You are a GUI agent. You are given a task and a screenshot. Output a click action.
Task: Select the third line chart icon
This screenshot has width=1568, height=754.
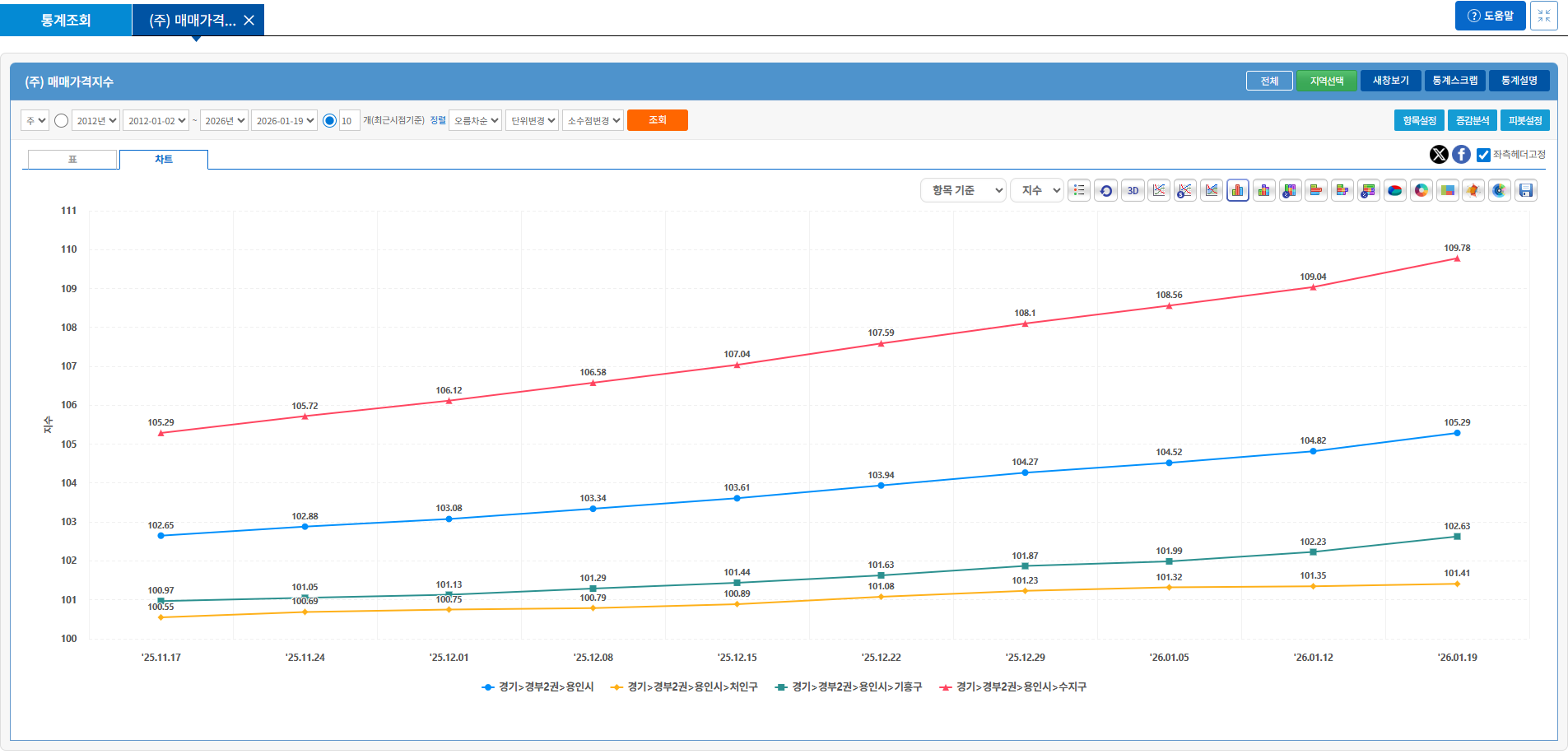(x=1212, y=190)
